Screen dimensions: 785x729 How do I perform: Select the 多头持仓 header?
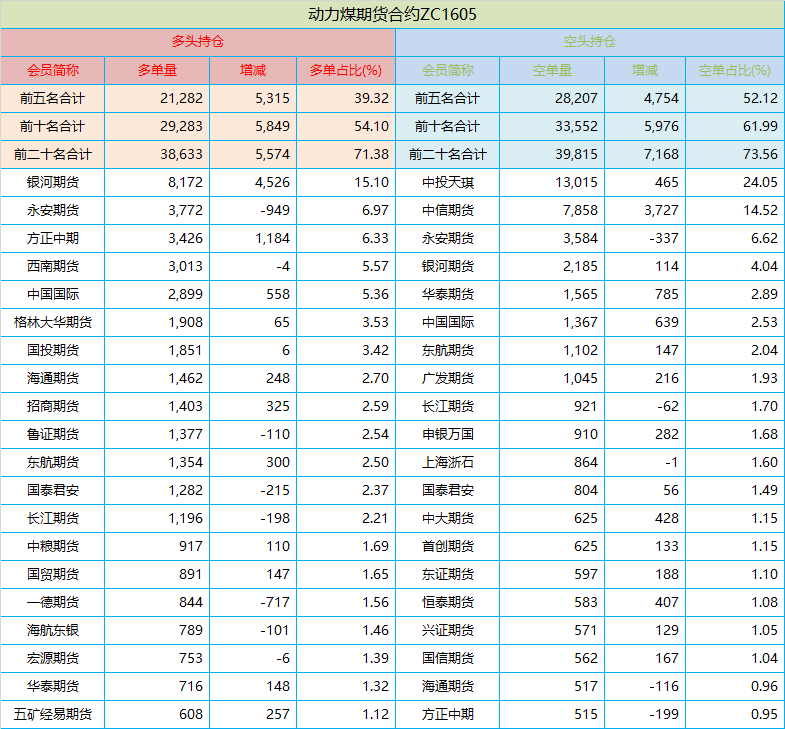click(198, 42)
